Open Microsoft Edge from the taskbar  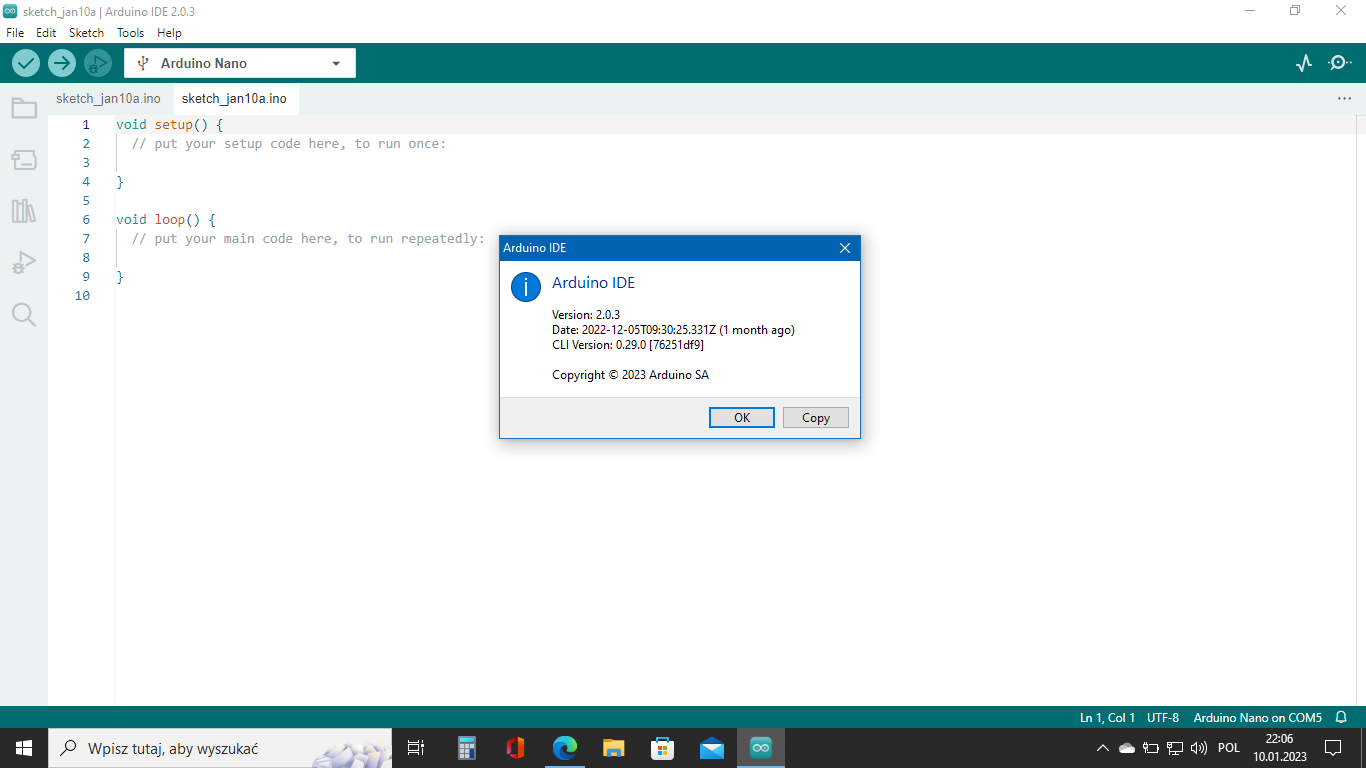(x=565, y=748)
